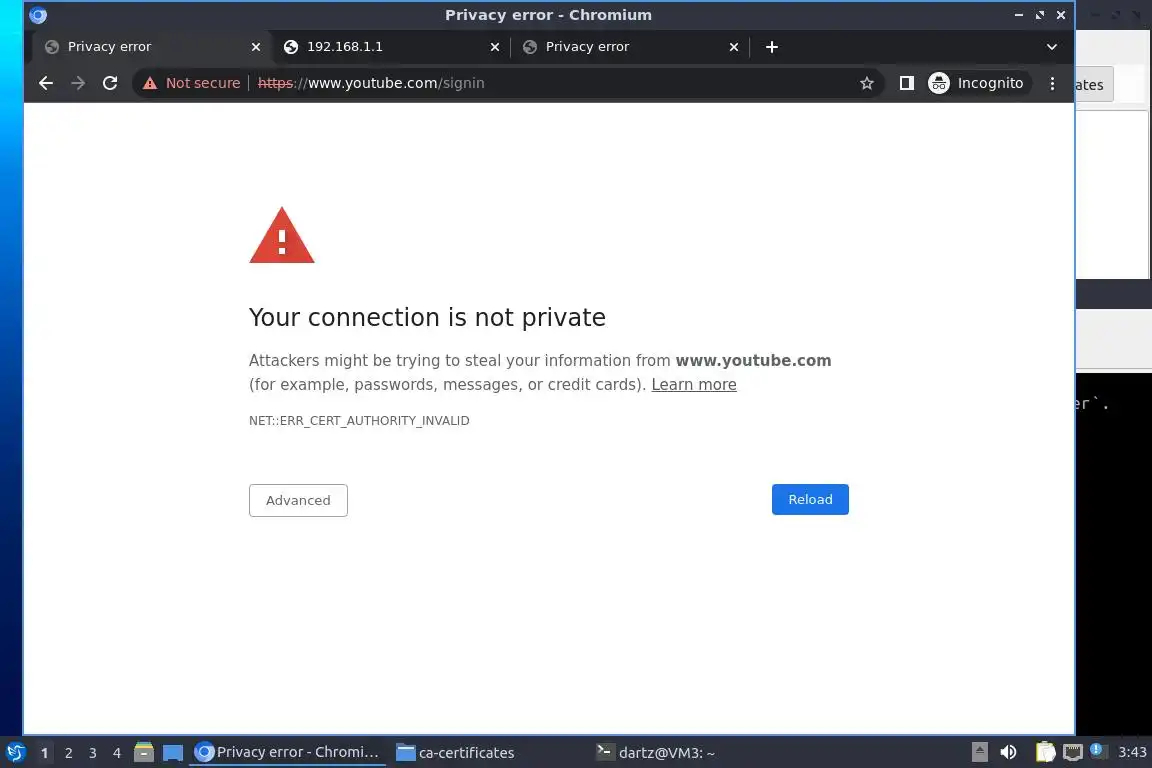This screenshot has width=1152, height=768.
Task: Click the NET::ERR_CERT_AUTHORITY_INVALID error code
Action: [359, 420]
